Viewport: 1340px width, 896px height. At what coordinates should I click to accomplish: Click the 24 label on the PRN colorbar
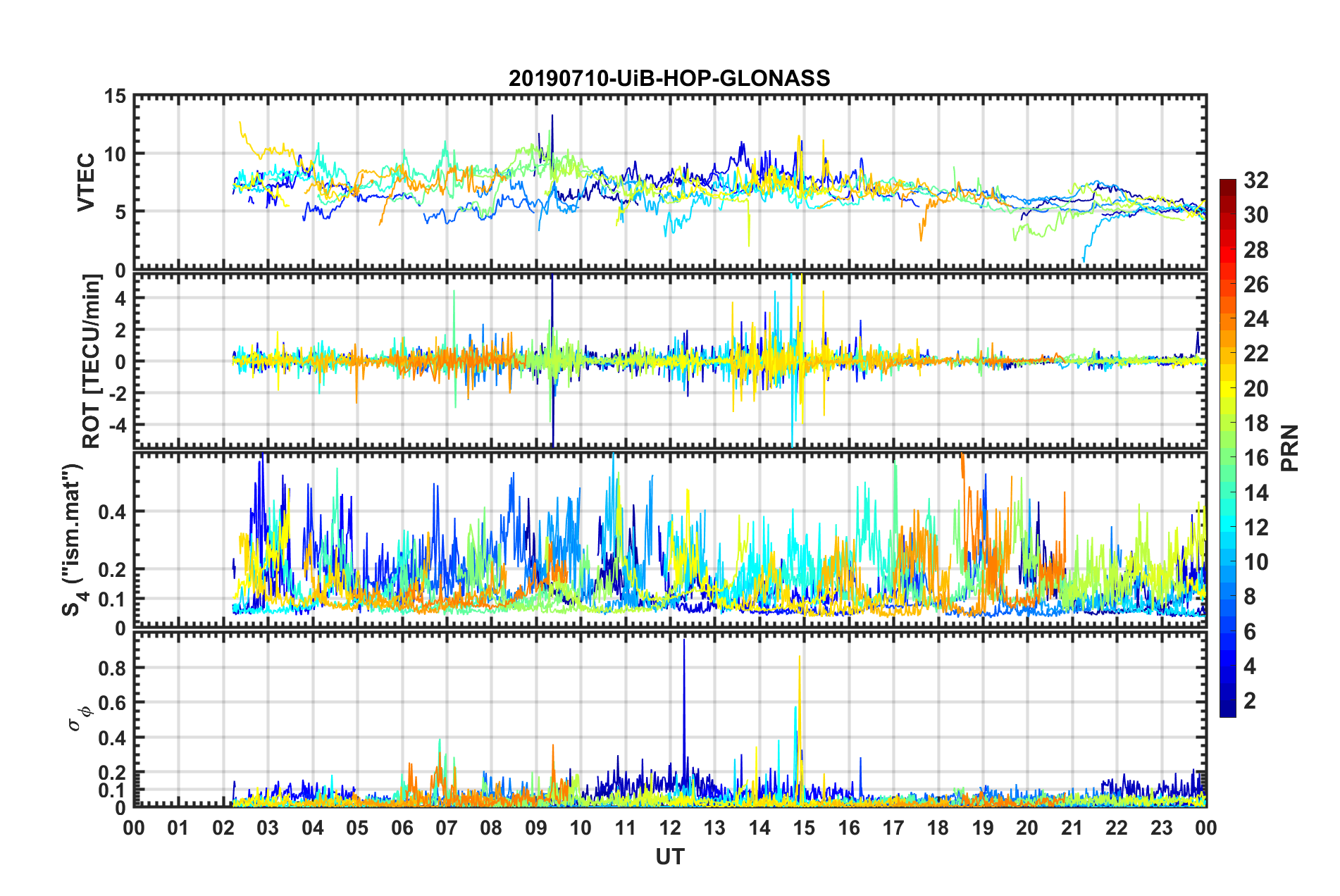[x=1256, y=319]
